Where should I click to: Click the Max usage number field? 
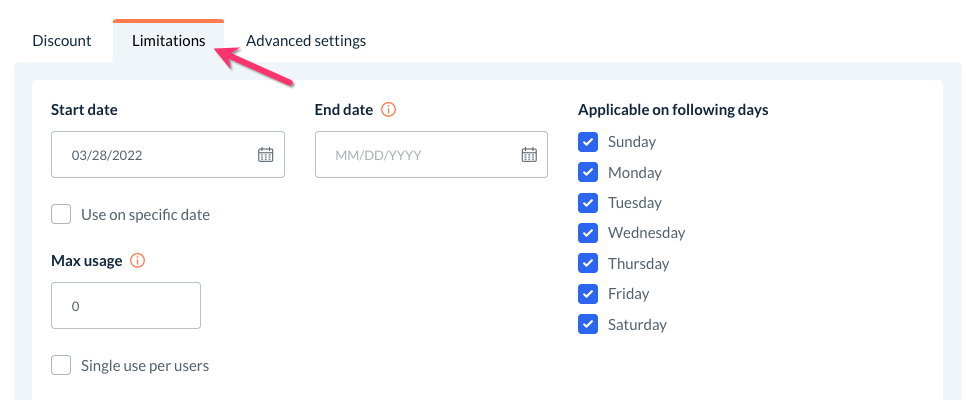[x=126, y=306]
